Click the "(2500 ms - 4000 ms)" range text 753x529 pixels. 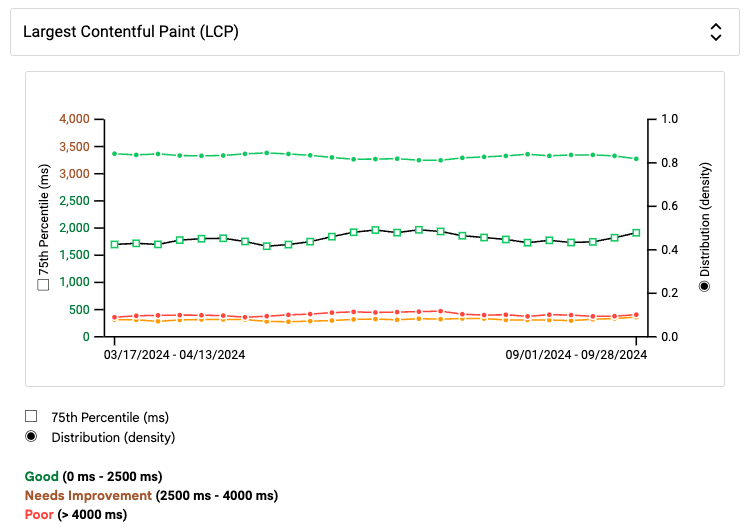(217, 495)
